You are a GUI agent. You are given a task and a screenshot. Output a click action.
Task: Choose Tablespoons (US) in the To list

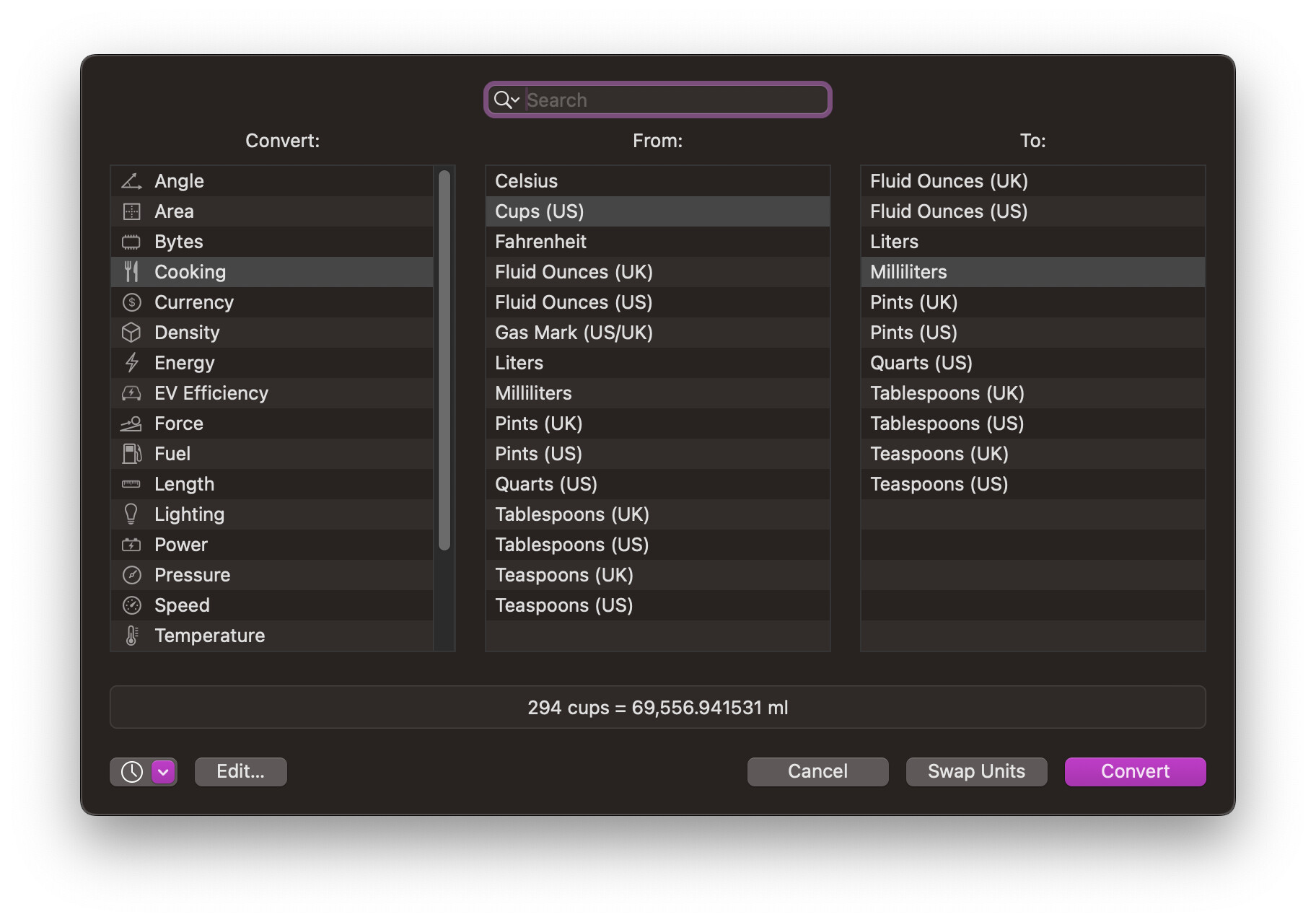coord(1033,423)
